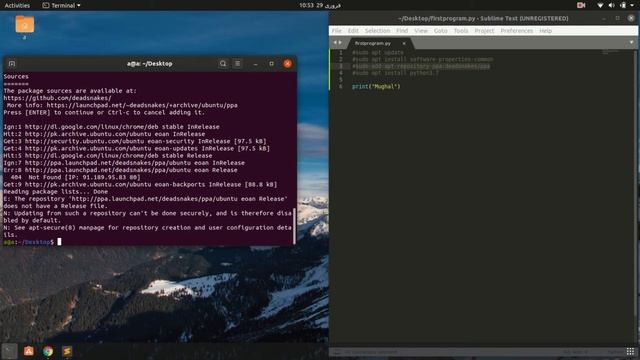
Task: Maximize the Sublime Text window
Action: click(618, 18)
